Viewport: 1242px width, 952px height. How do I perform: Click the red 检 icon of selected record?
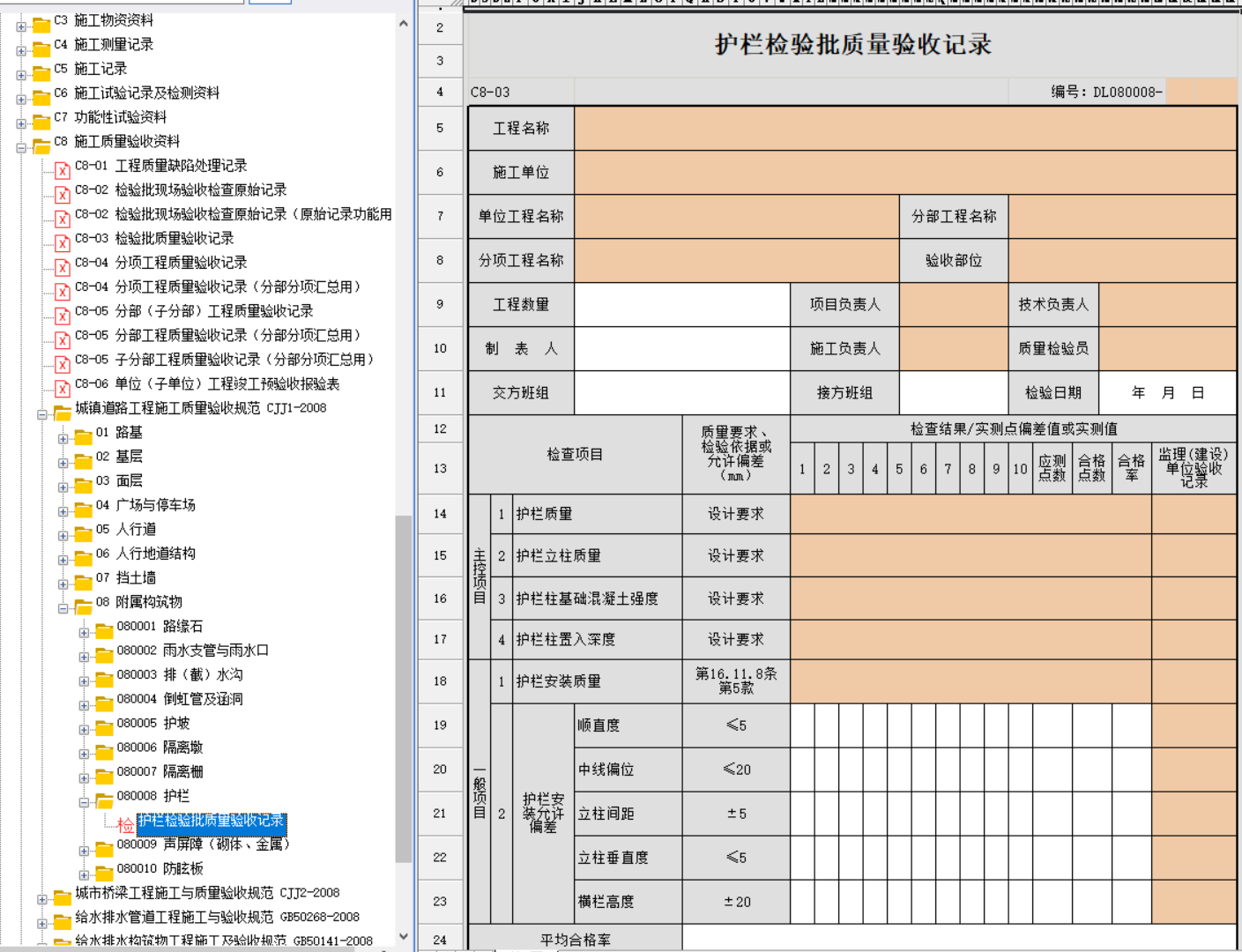(126, 825)
